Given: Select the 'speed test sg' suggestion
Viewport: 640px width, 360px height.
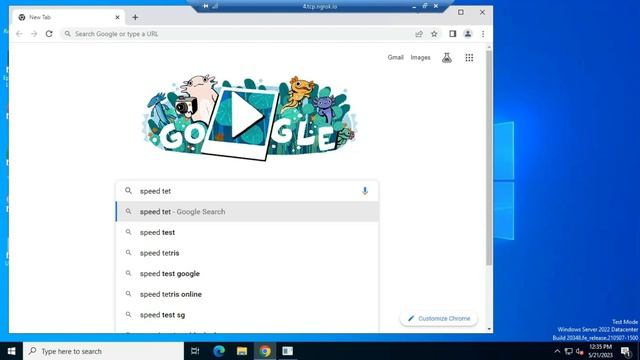Looking at the screenshot, I should 247,315.
